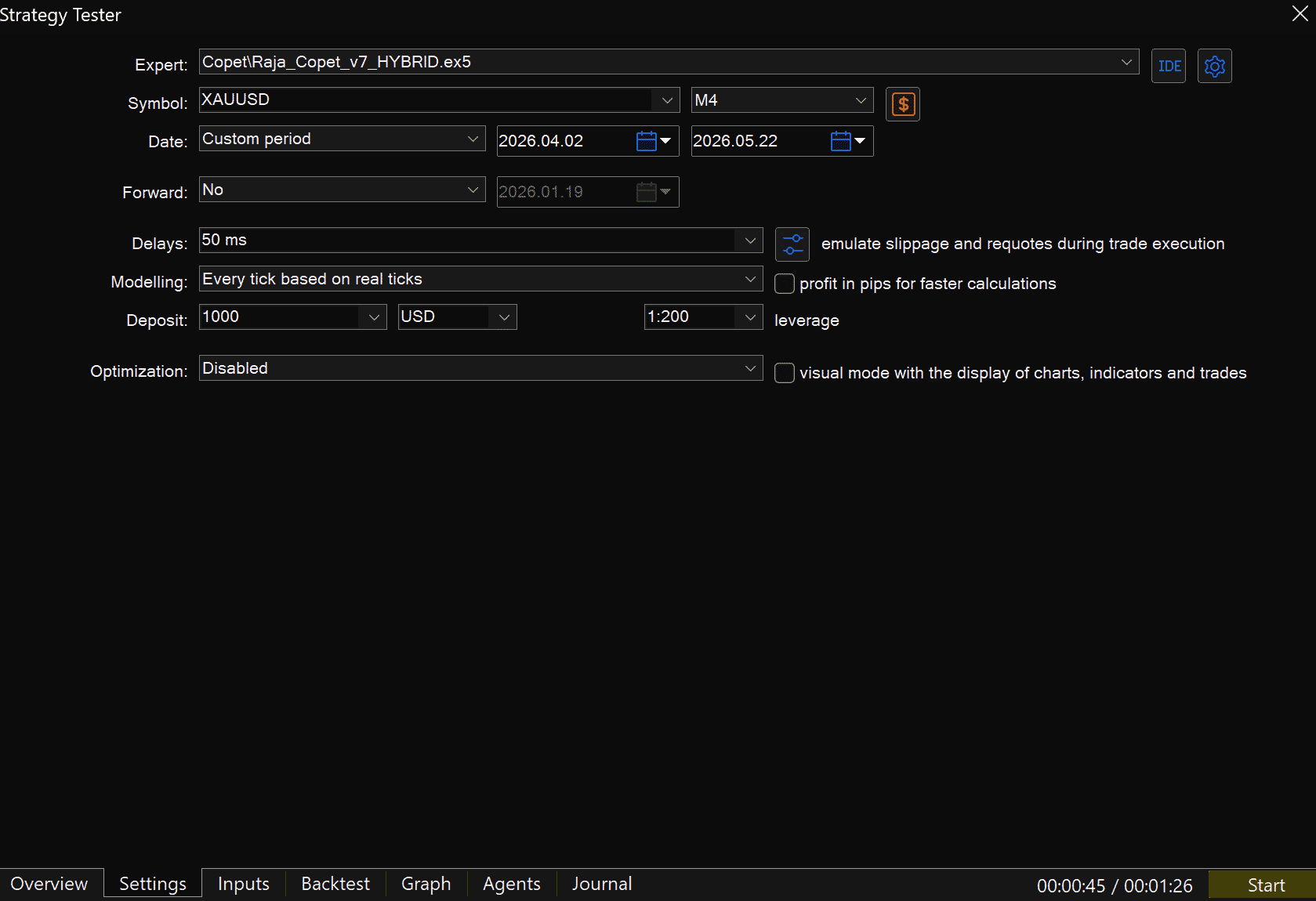Viewport: 1316px width, 901px height.
Task: Switch to the Settings tab
Action: click(x=153, y=884)
